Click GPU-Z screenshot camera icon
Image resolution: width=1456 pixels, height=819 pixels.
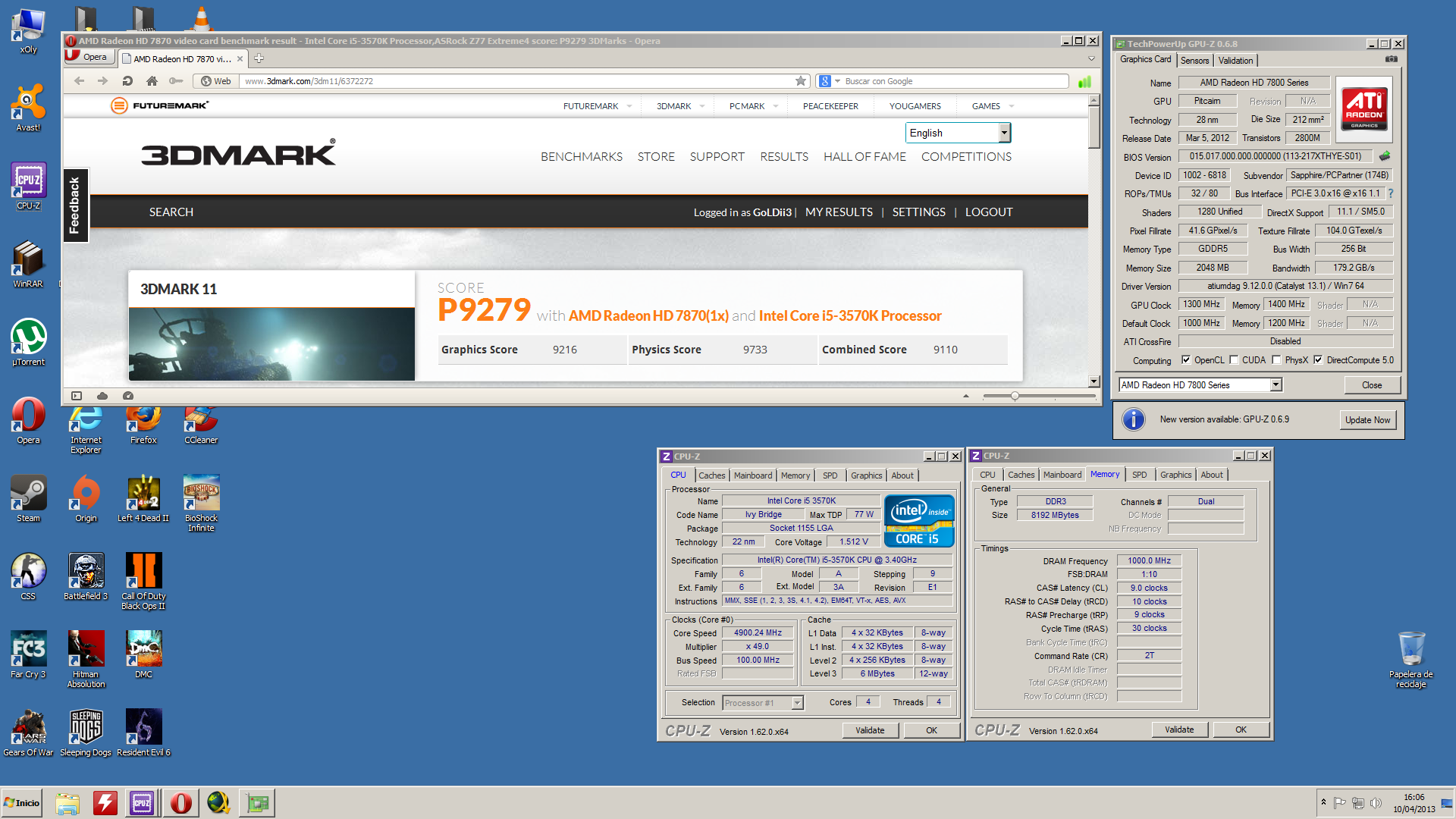pyautogui.click(x=1392, y=59)
